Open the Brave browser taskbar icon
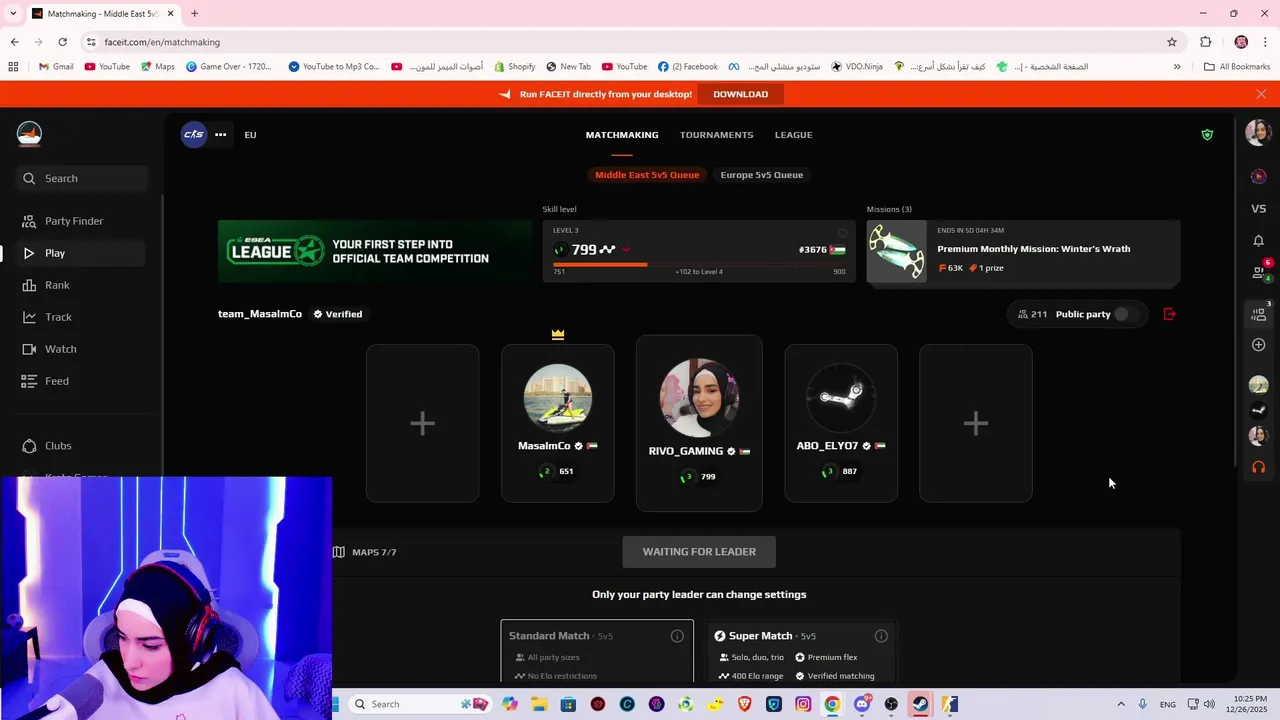Image resolution: width=1280 pixels, height=720 pixels. tap(744, 704)
